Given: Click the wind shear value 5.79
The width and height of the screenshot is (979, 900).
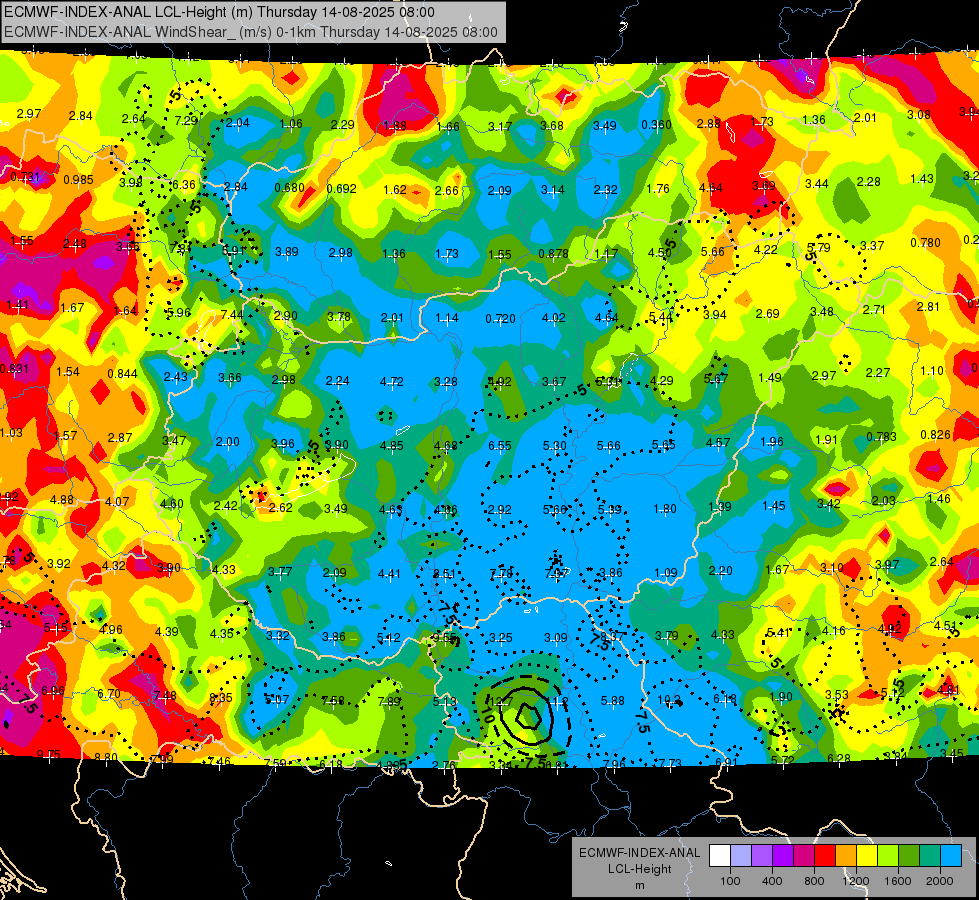Looking at the screenshot, I should [819, 247].
